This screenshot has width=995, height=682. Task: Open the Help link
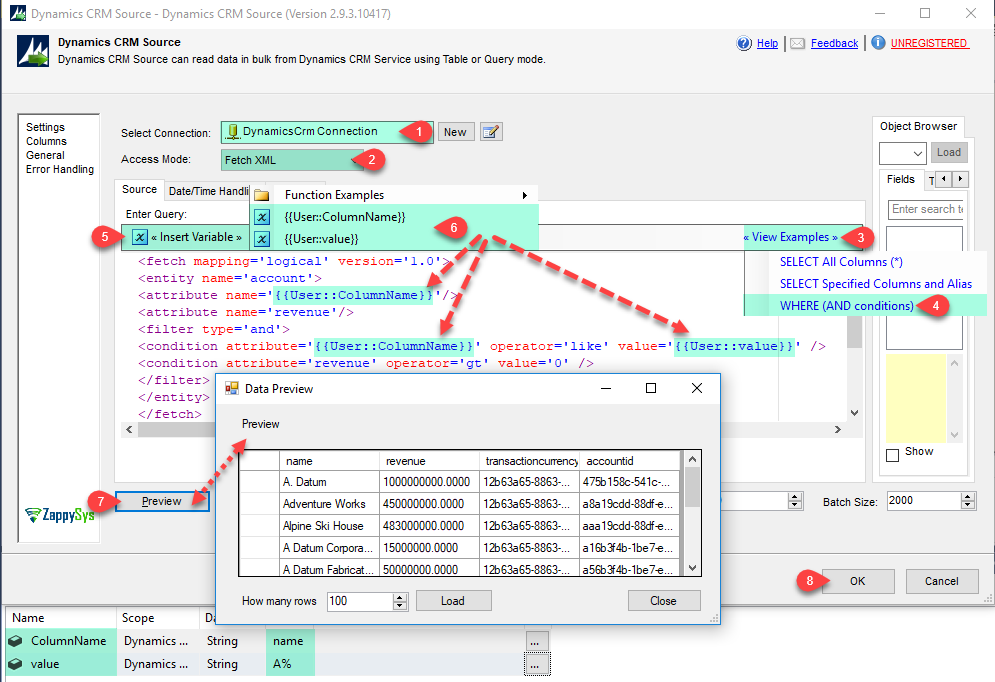[x=767, y=43]
